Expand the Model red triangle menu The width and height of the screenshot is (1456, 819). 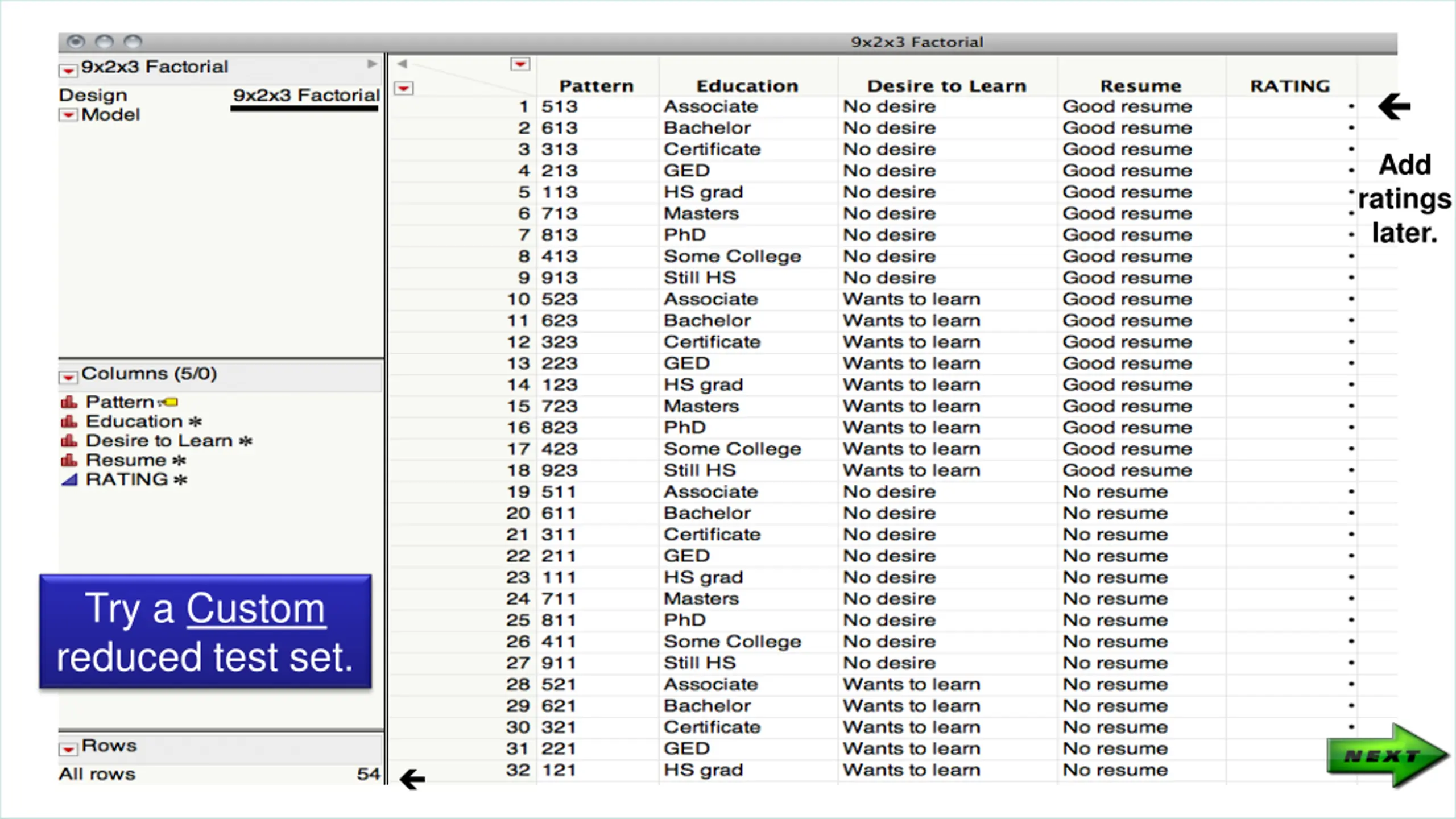point(68,115)
